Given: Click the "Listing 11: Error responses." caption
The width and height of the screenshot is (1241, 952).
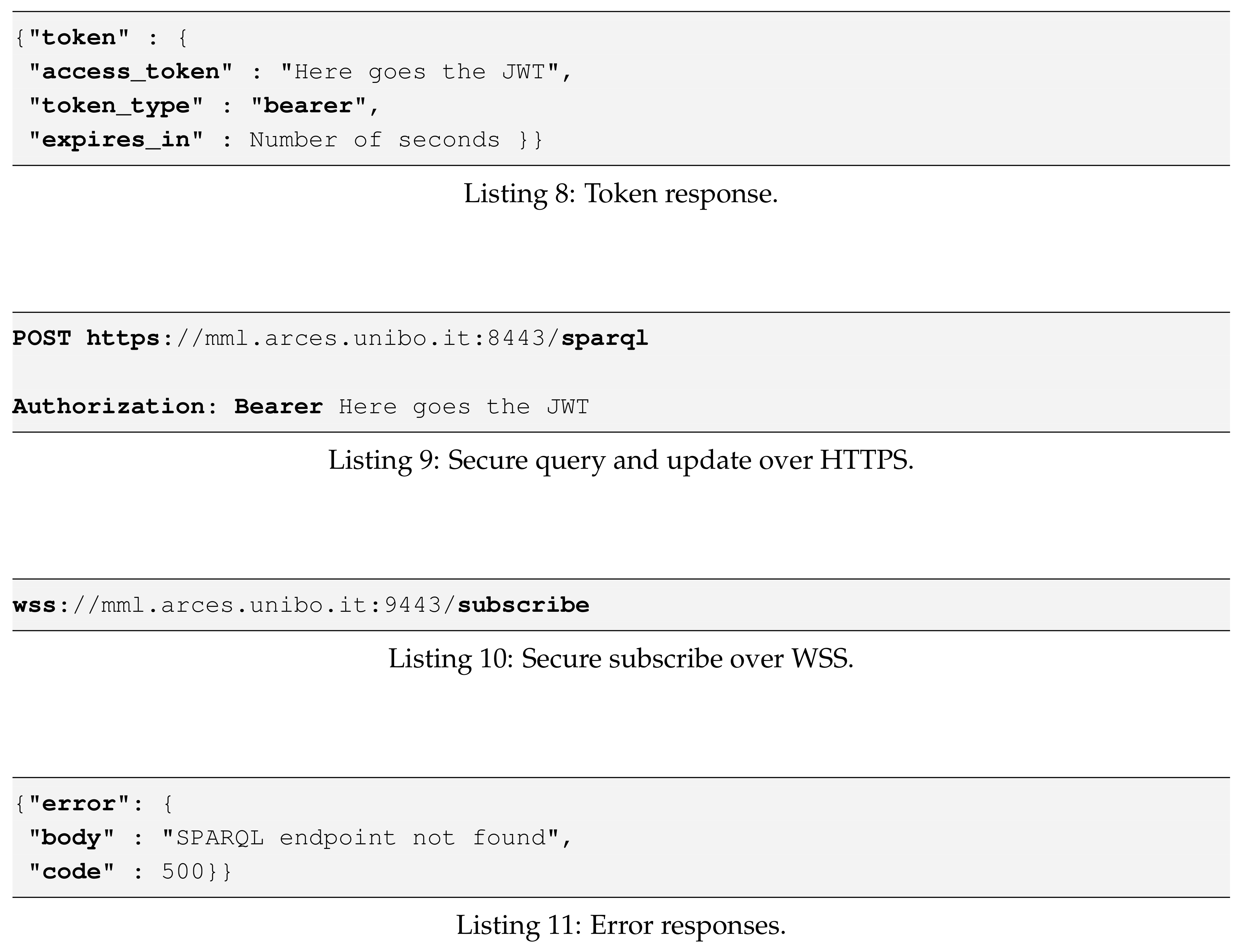Looking at the screenshot, I should (620, 925).
